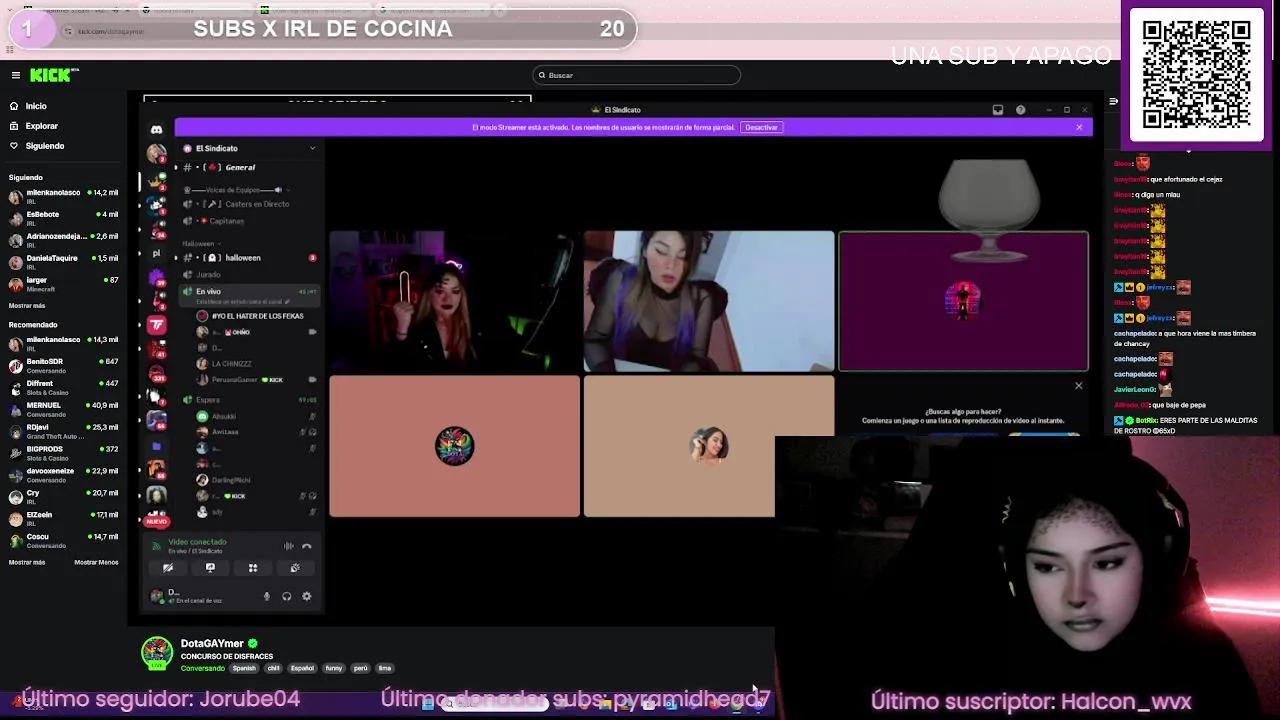This screenshot has width=1280, height=720.
Task: Select user PeruanaGamer in voice list
Action: coord(256,380)
